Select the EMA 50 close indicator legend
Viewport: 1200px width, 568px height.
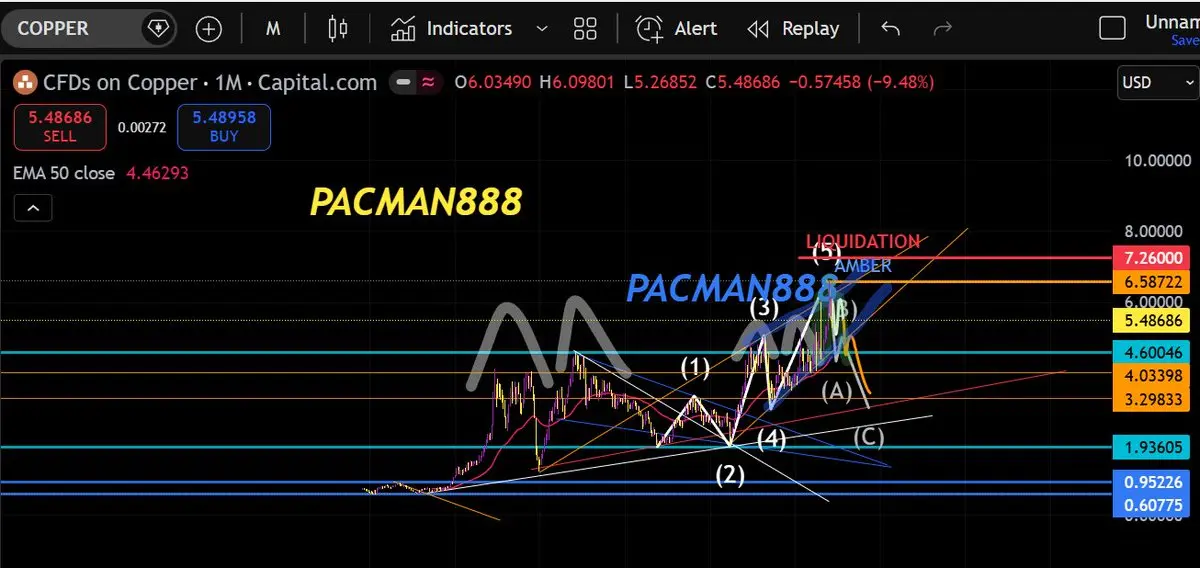64,173
